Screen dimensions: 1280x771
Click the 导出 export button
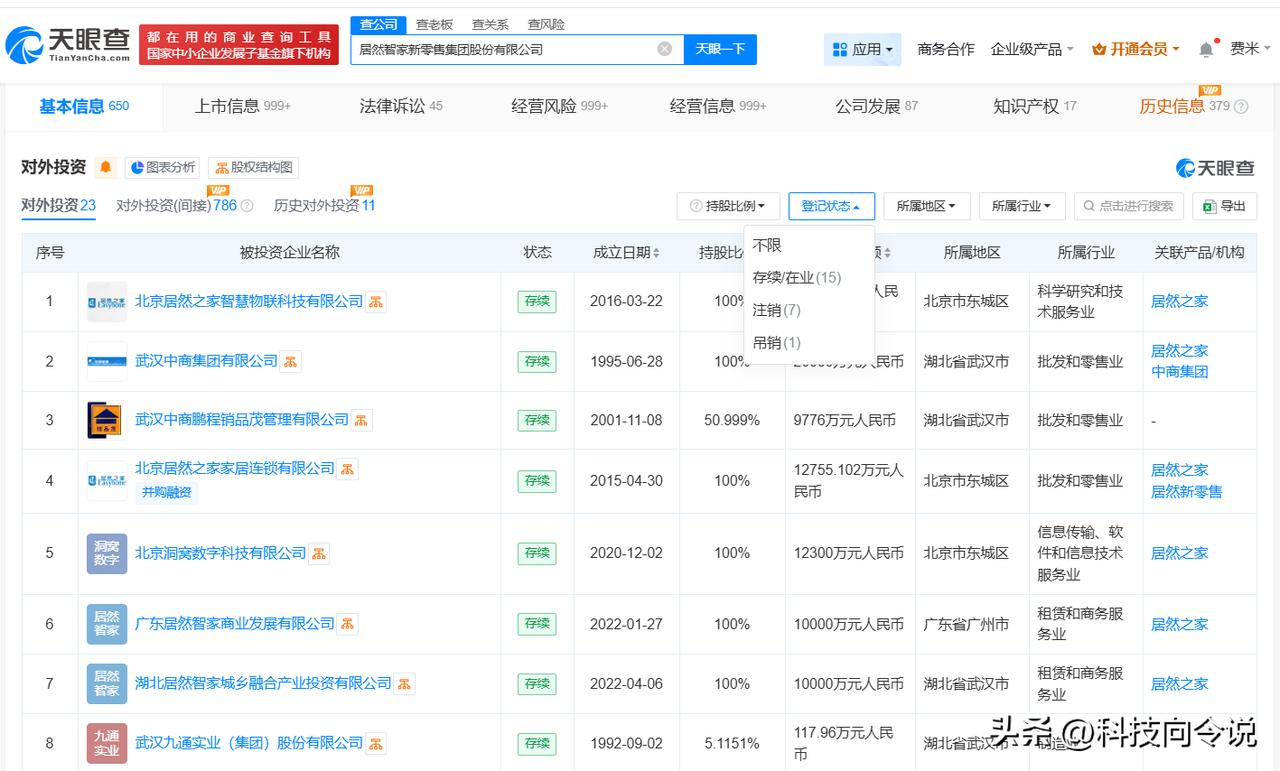1225,206
